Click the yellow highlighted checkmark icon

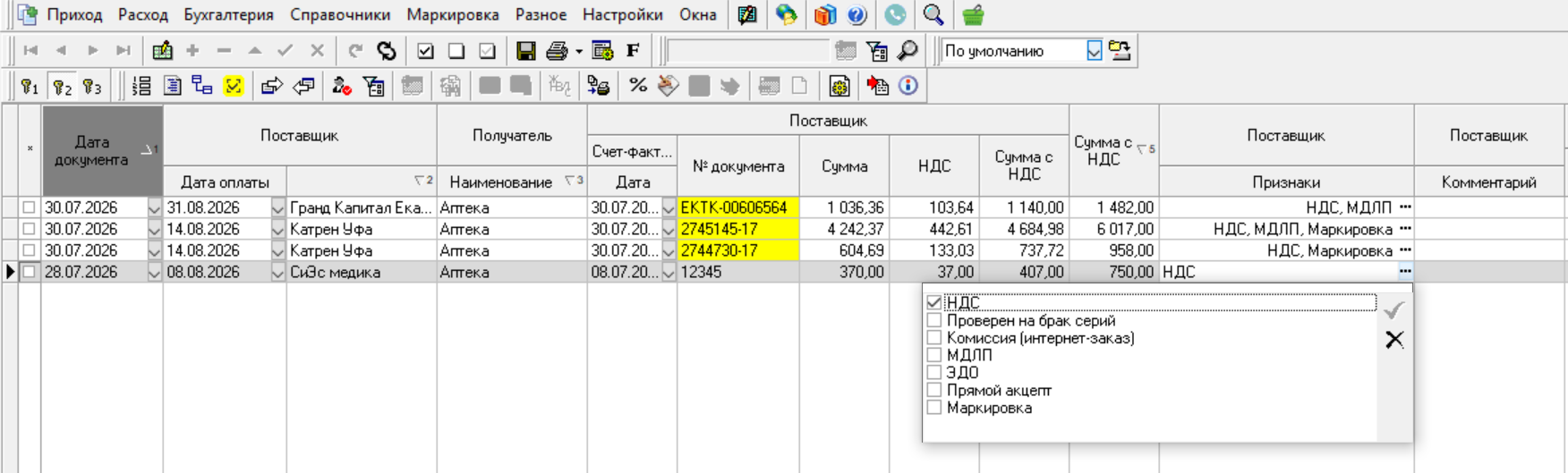[x=234, y=86]
